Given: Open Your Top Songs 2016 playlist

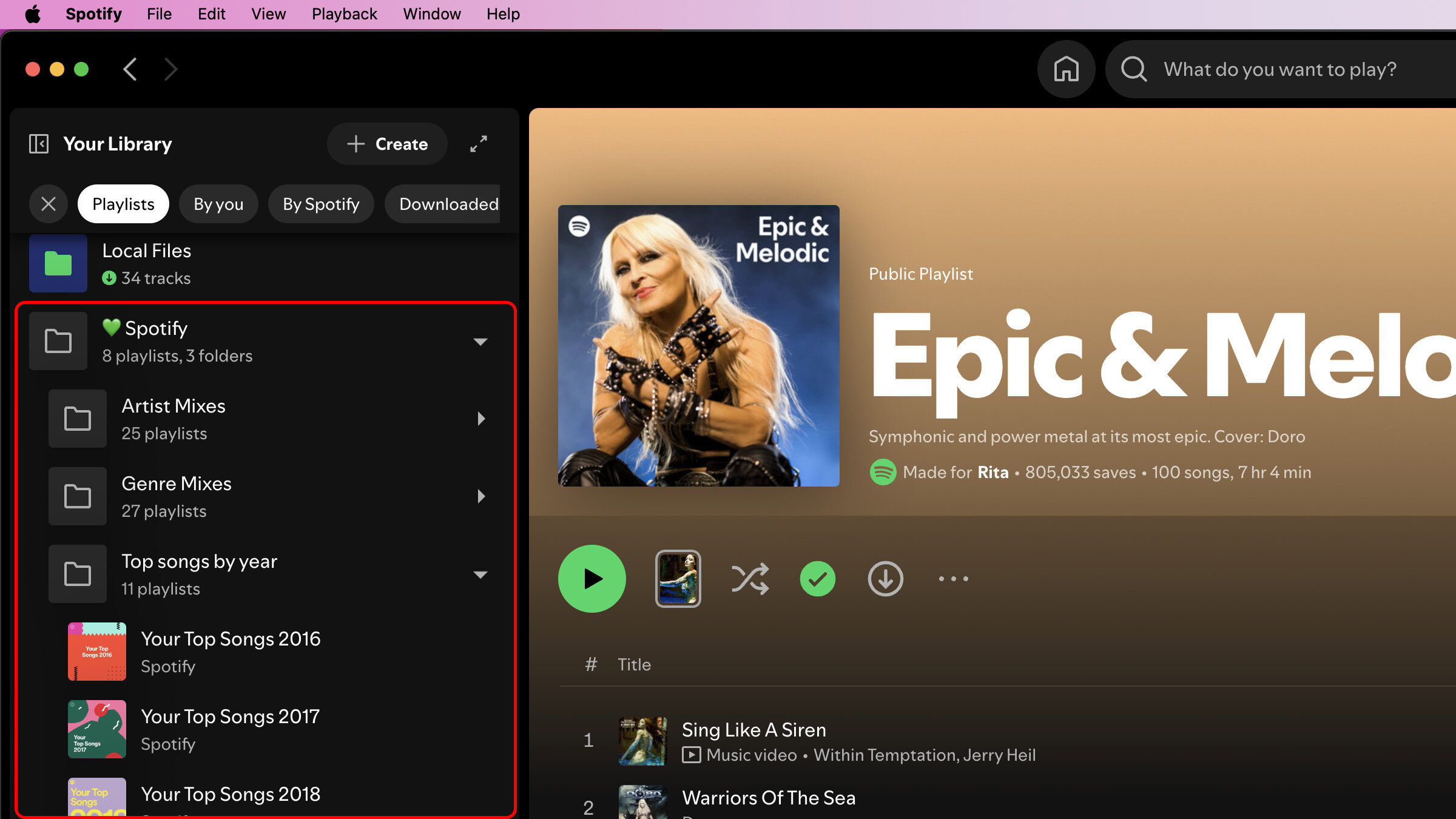Looking at the screenshot, I should point(231,651).
